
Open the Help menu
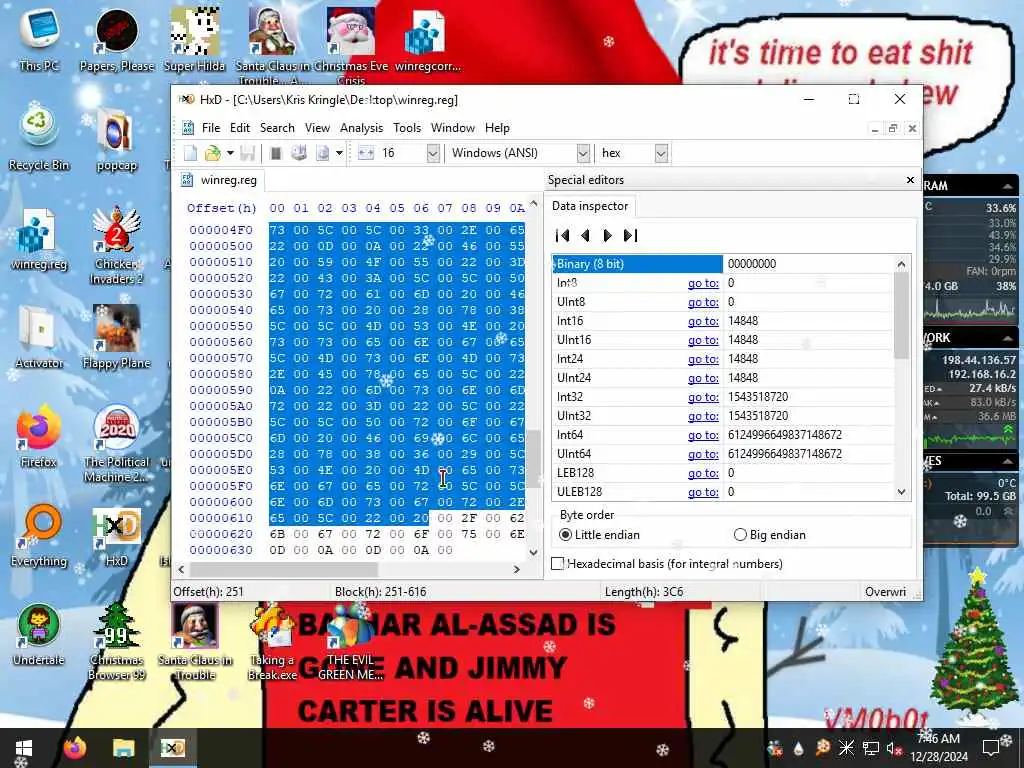tap(497, 128)
